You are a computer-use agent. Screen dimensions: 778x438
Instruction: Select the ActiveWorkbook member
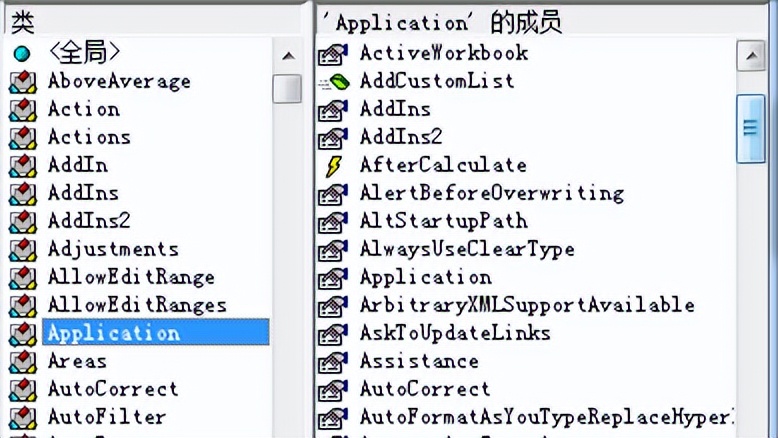click(444, 53)
